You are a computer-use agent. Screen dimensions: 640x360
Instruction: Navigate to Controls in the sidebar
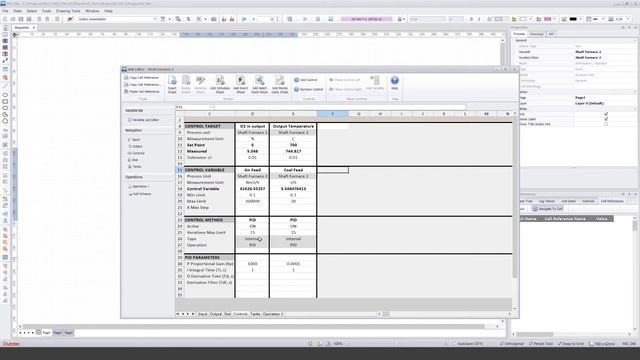137,153
